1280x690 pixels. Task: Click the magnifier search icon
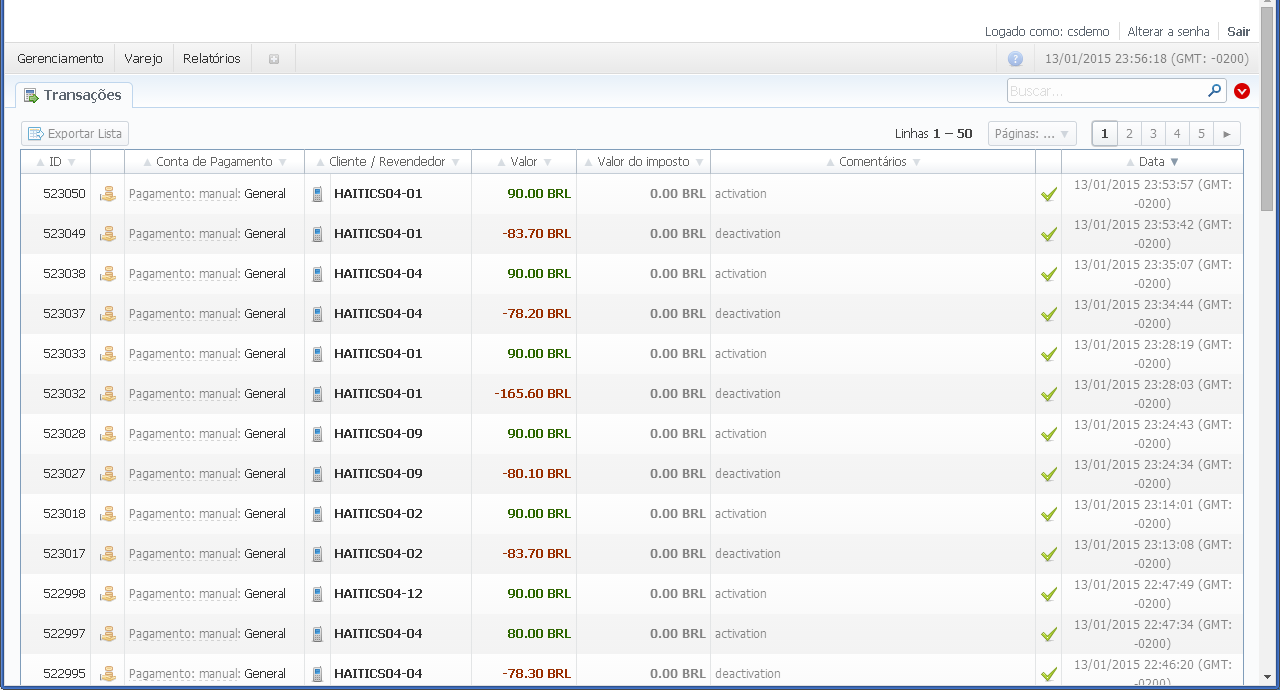tap(1215, 90)
